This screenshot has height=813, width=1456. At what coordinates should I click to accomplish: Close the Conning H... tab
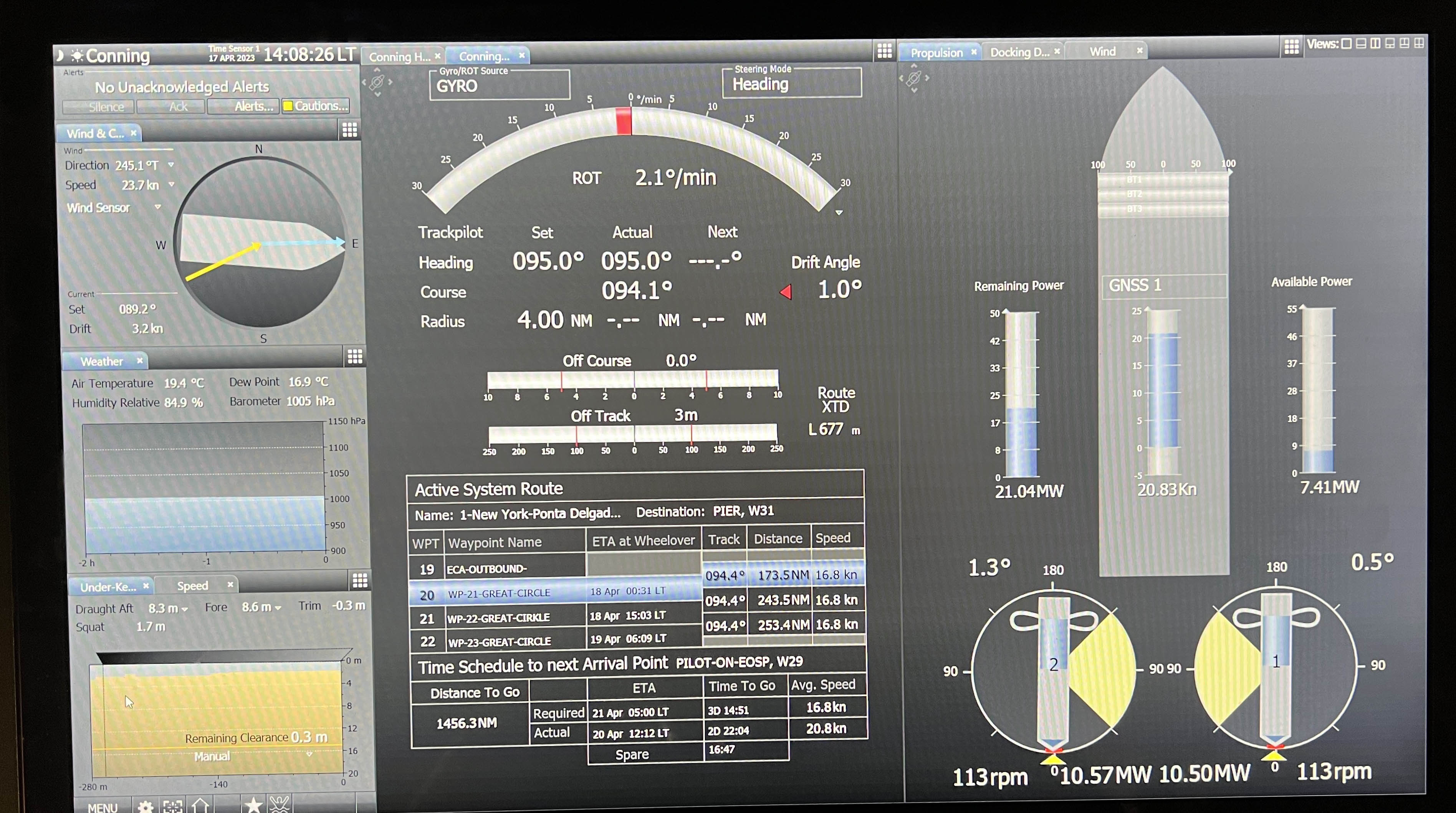(437, 56)
